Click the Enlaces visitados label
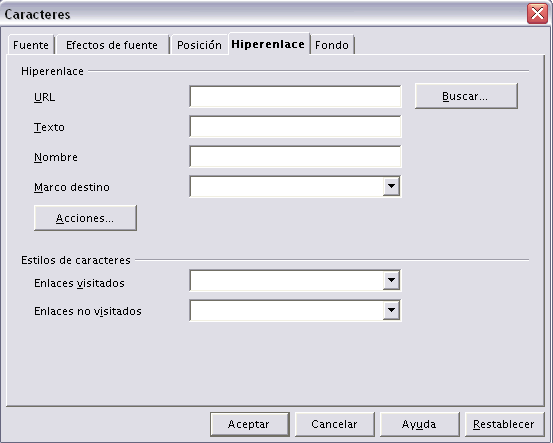Viewport: 553px width, 443px height. click(79, 283)
